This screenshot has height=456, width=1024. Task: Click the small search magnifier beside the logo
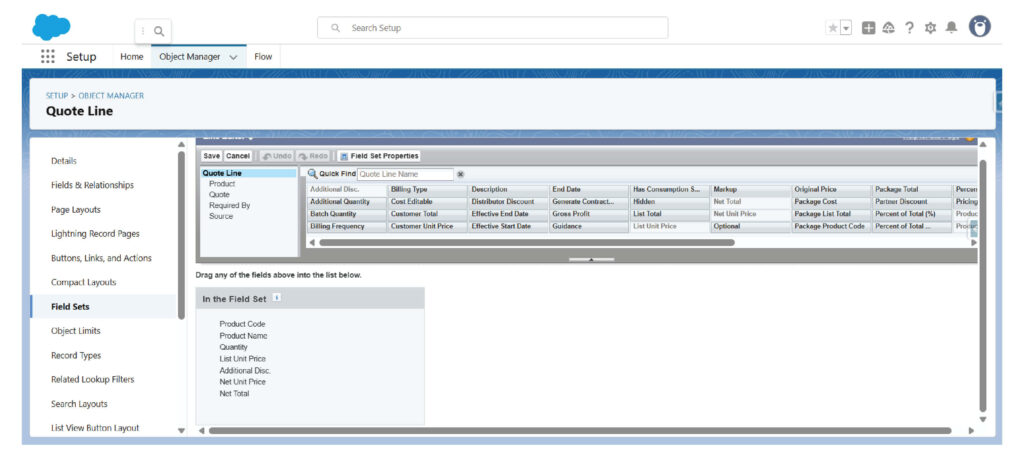click(159, 31)
